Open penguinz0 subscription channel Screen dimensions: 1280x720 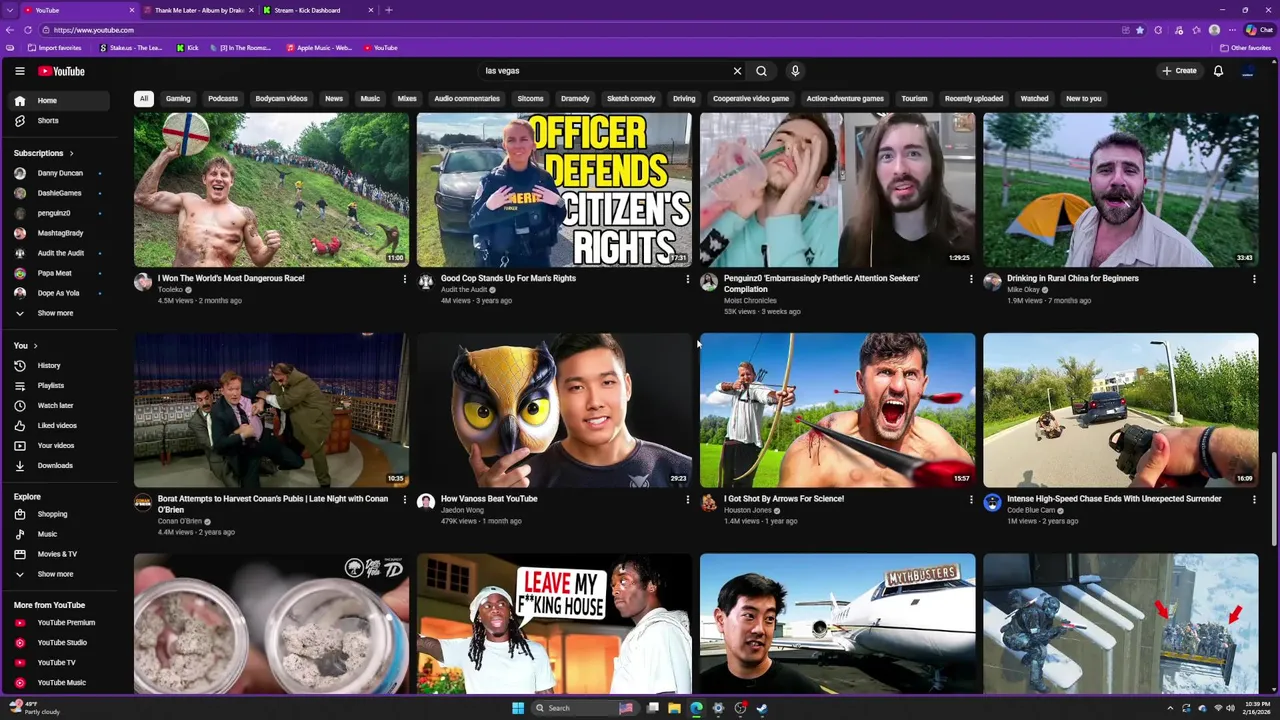[54, 213]
